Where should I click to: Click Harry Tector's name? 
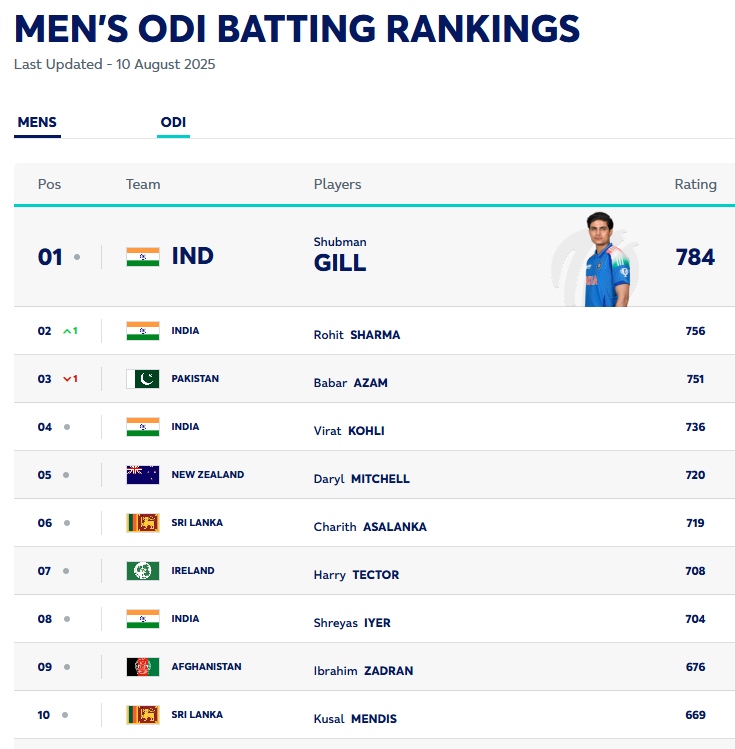click(356, 575)
